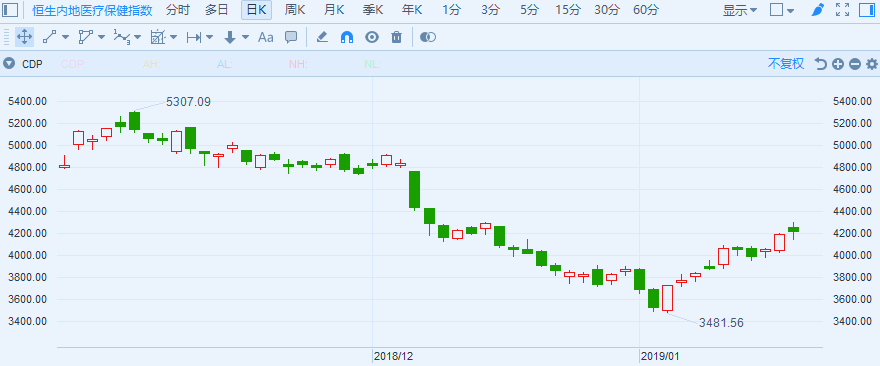Open the CDP indicator dropdown arrow
880x366 pixels.
8,63
